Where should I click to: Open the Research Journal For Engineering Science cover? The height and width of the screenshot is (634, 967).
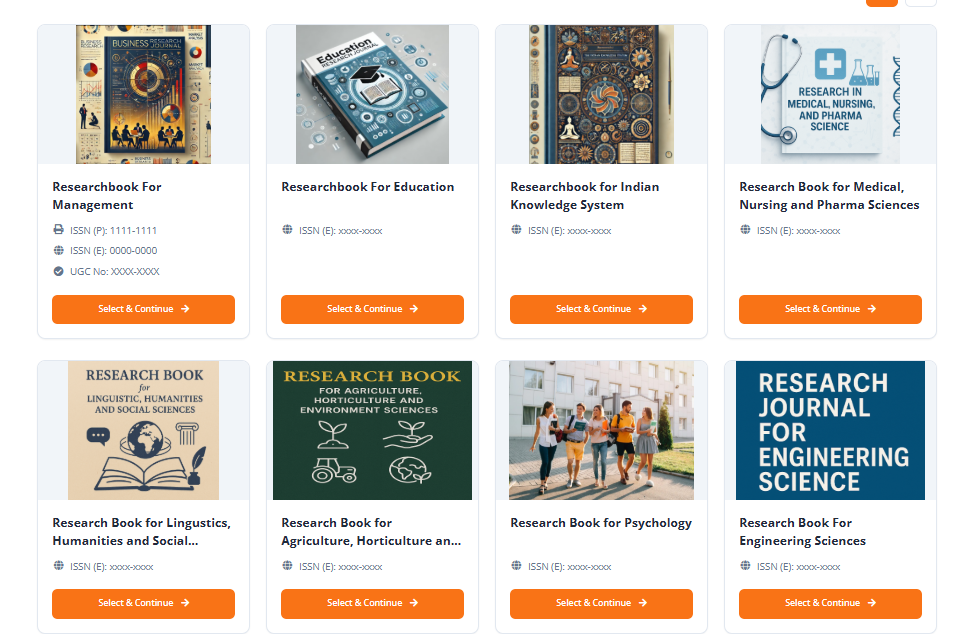830,431
